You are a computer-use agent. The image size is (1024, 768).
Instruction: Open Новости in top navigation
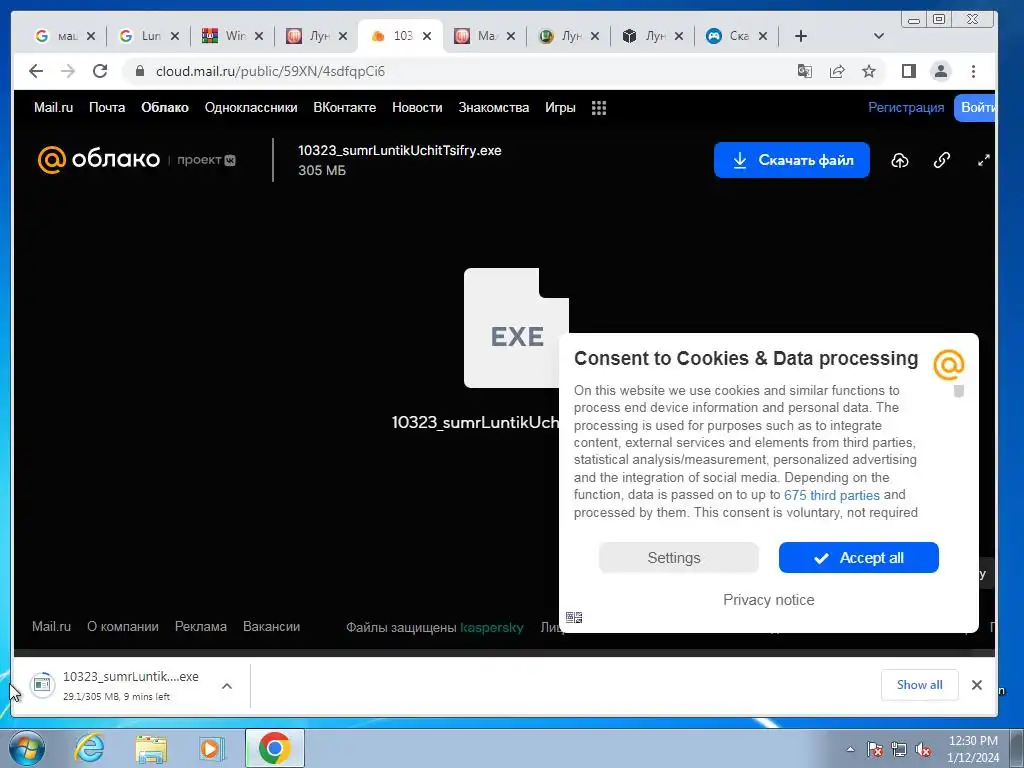[417, 108]
